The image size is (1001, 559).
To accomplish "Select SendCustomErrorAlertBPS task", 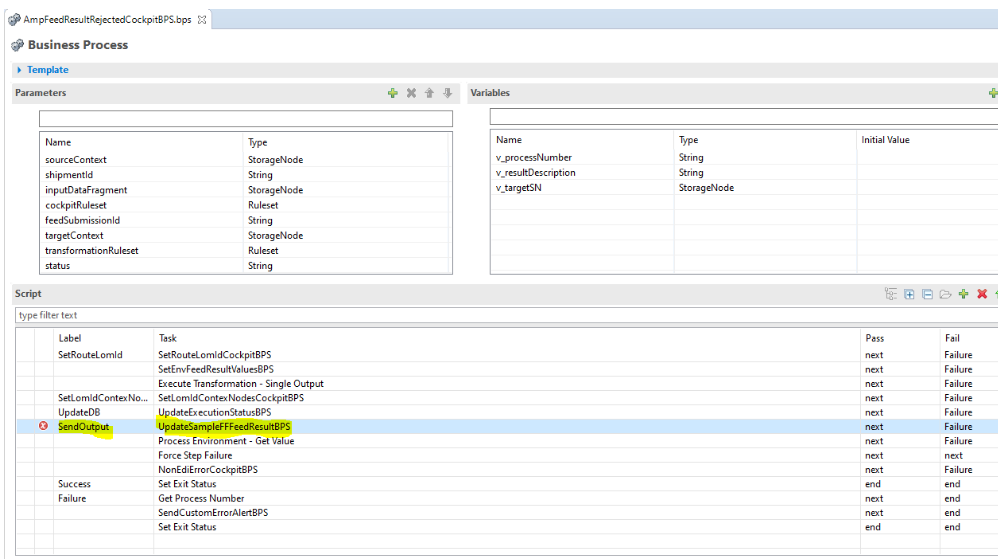I will 213,513.
